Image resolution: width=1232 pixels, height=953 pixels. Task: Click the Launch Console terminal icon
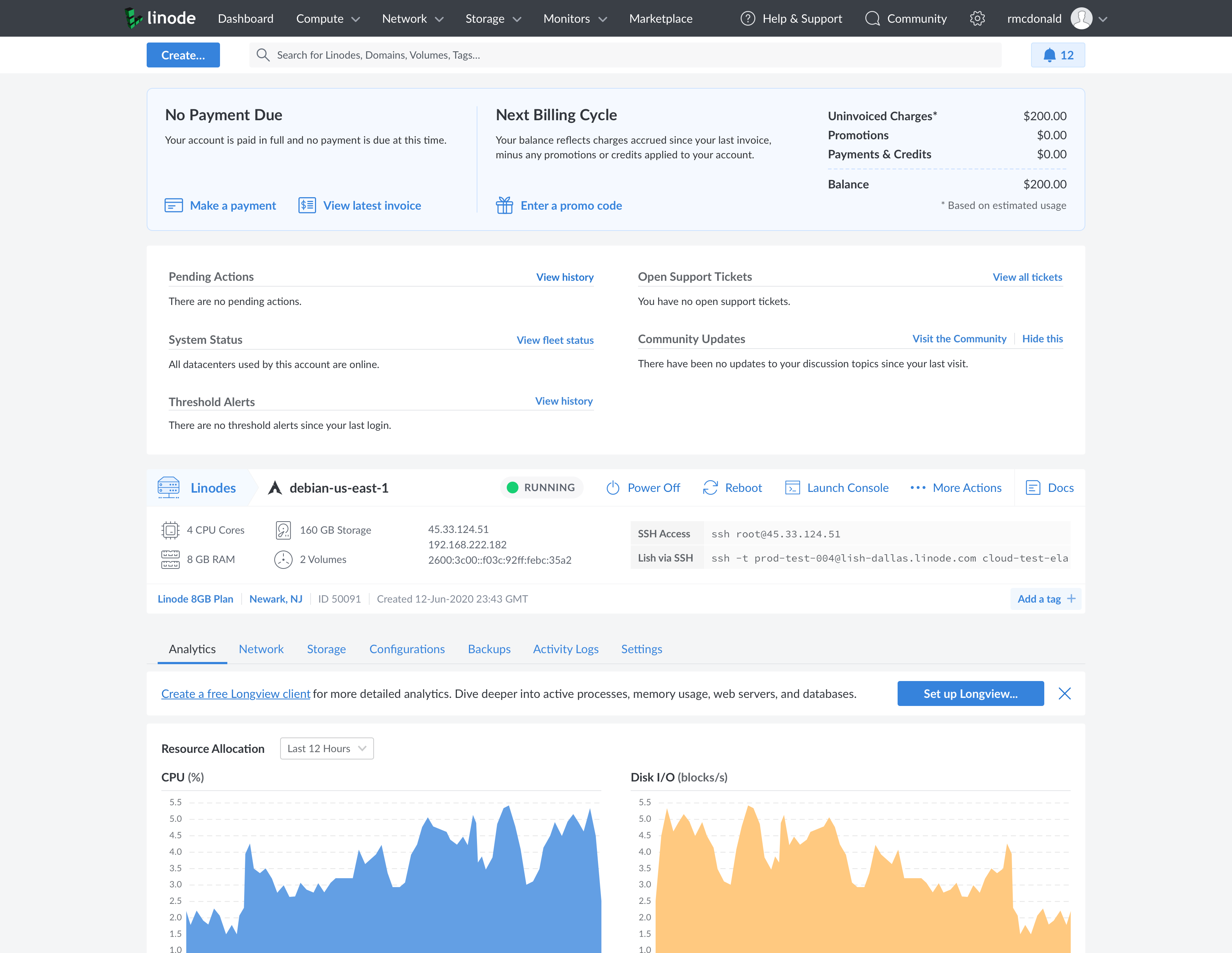tap(793, 488)
